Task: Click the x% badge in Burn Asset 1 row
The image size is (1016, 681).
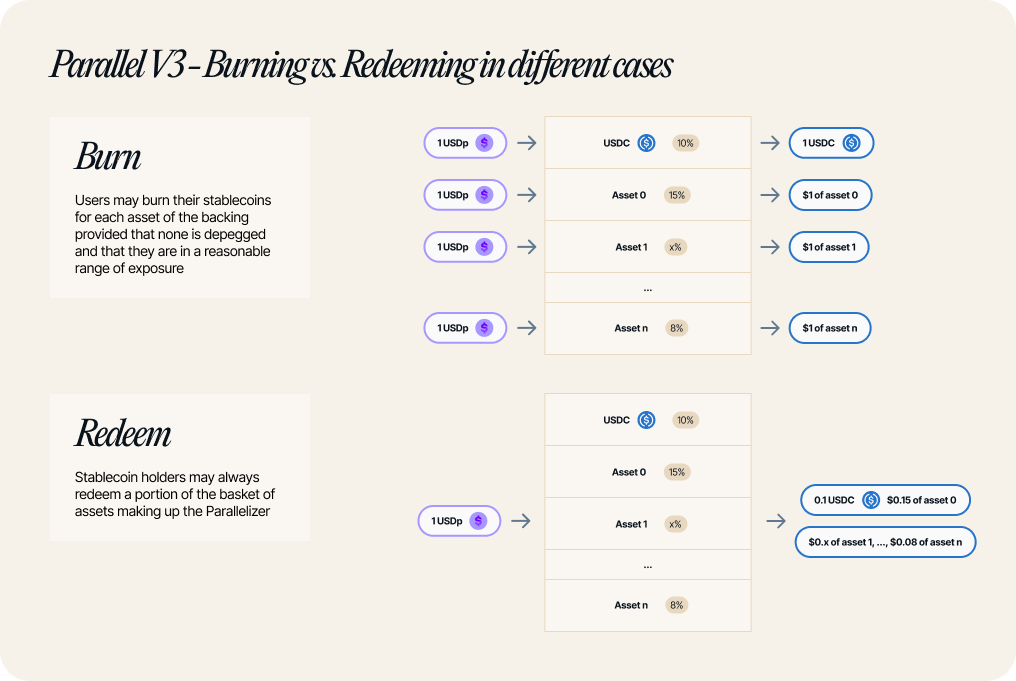Action: point(675,247)
